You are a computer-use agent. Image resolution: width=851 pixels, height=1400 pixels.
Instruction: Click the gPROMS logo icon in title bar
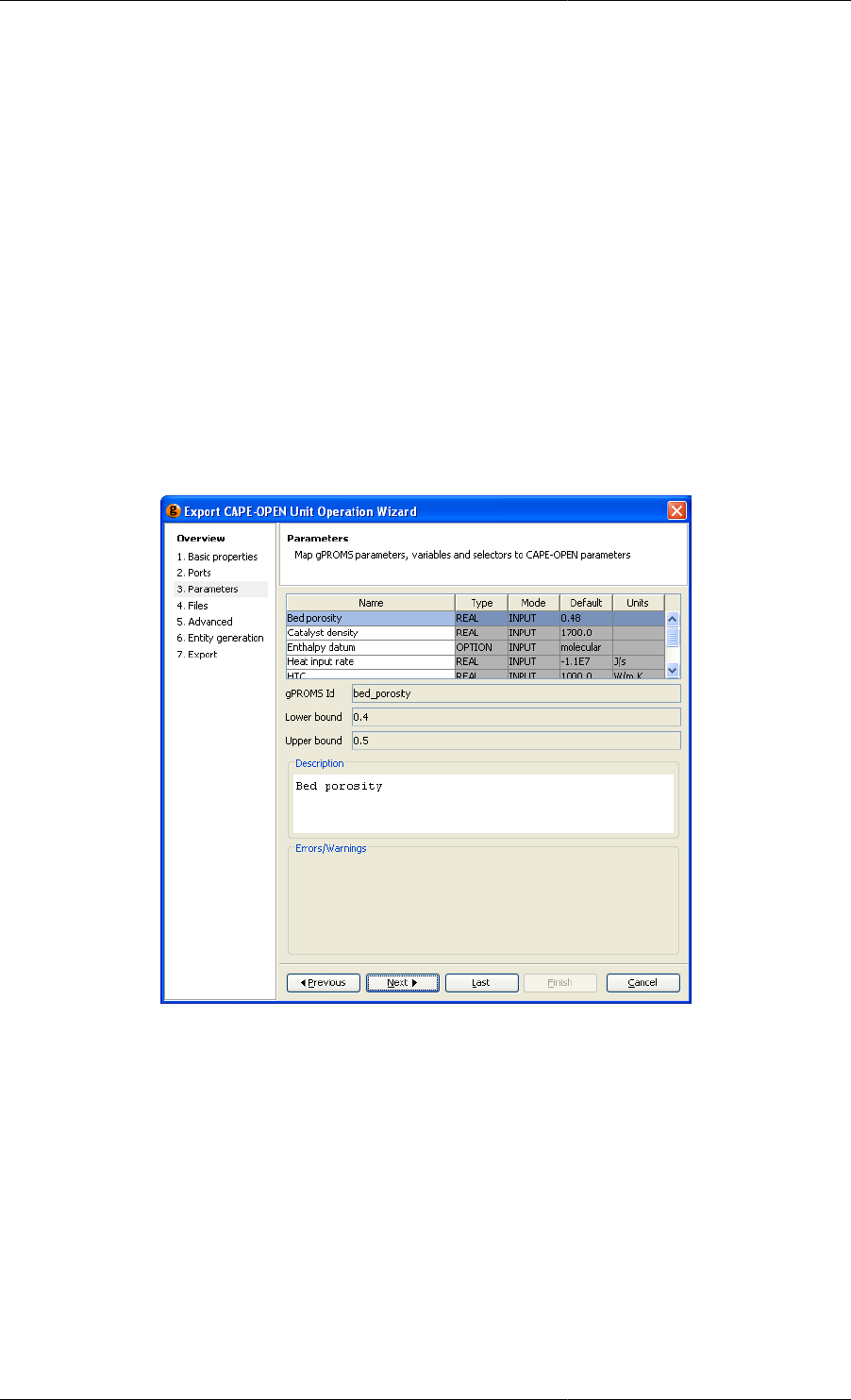(173, 511)
